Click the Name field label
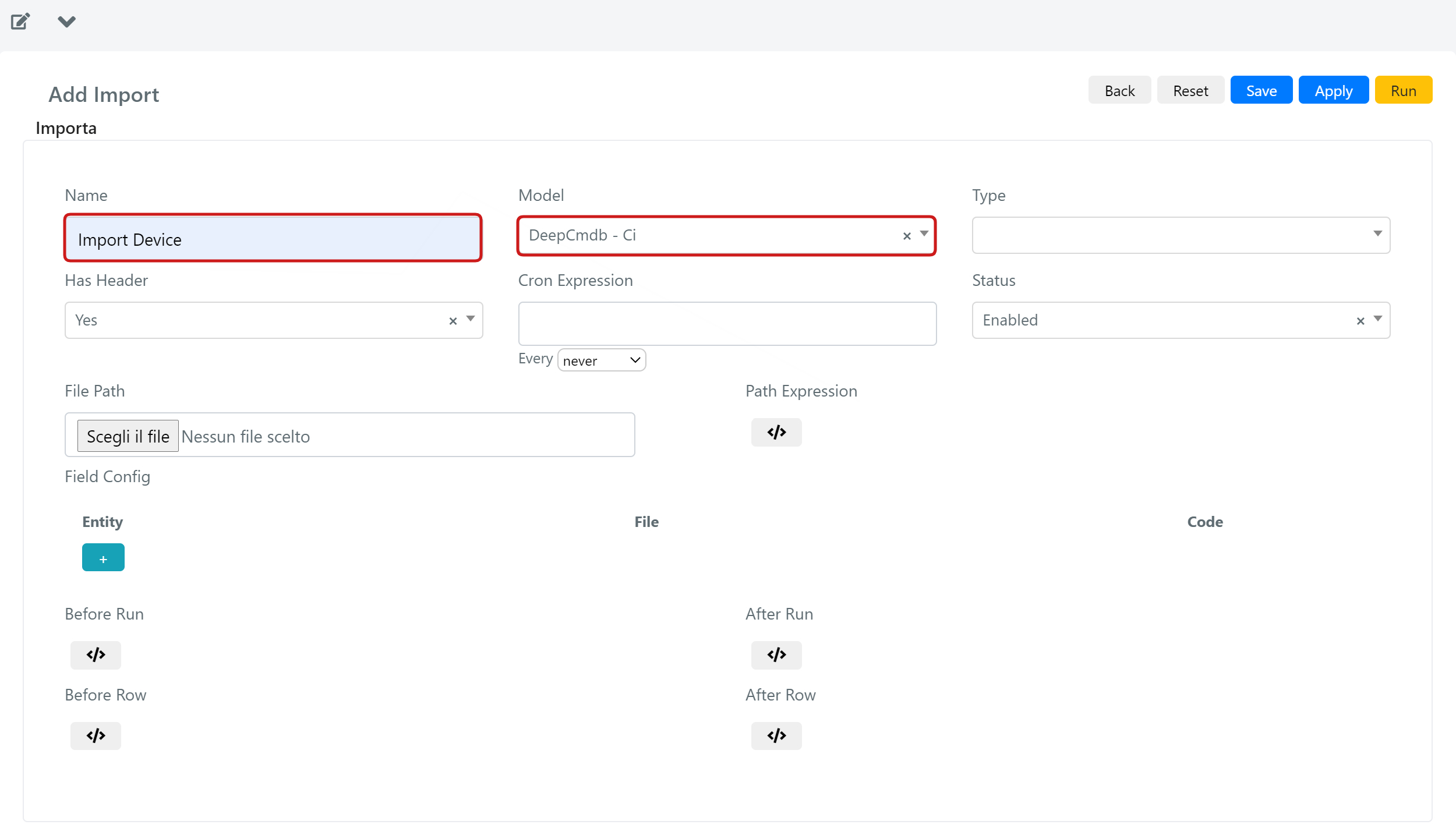The height and width of the screenshot is (835, 1456). tap(86, 195)
